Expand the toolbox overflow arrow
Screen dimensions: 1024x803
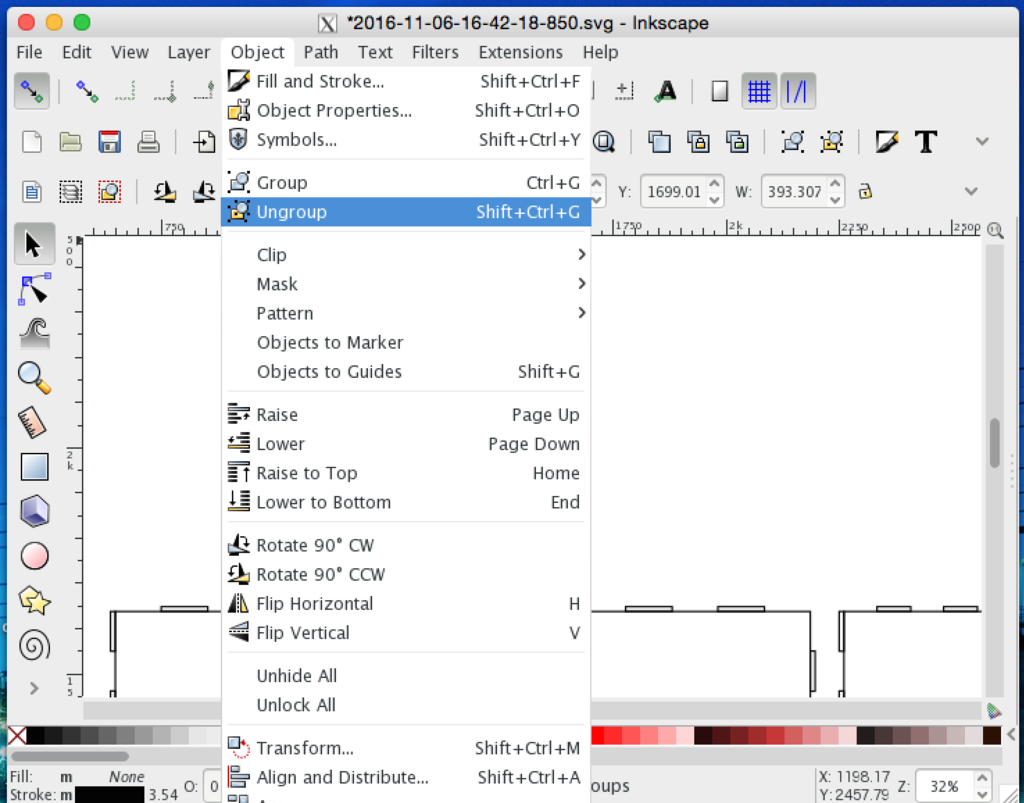[x=34, y=688]
